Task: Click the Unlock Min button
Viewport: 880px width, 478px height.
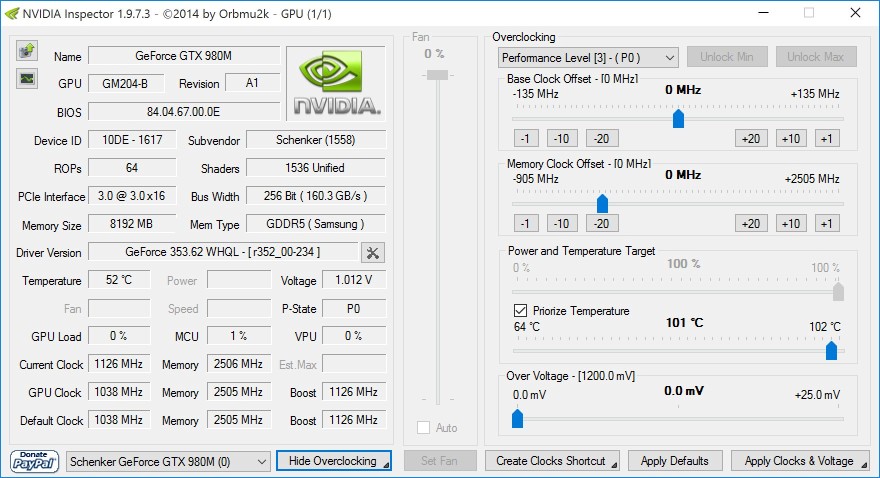Action: click(x=727, y=57)
